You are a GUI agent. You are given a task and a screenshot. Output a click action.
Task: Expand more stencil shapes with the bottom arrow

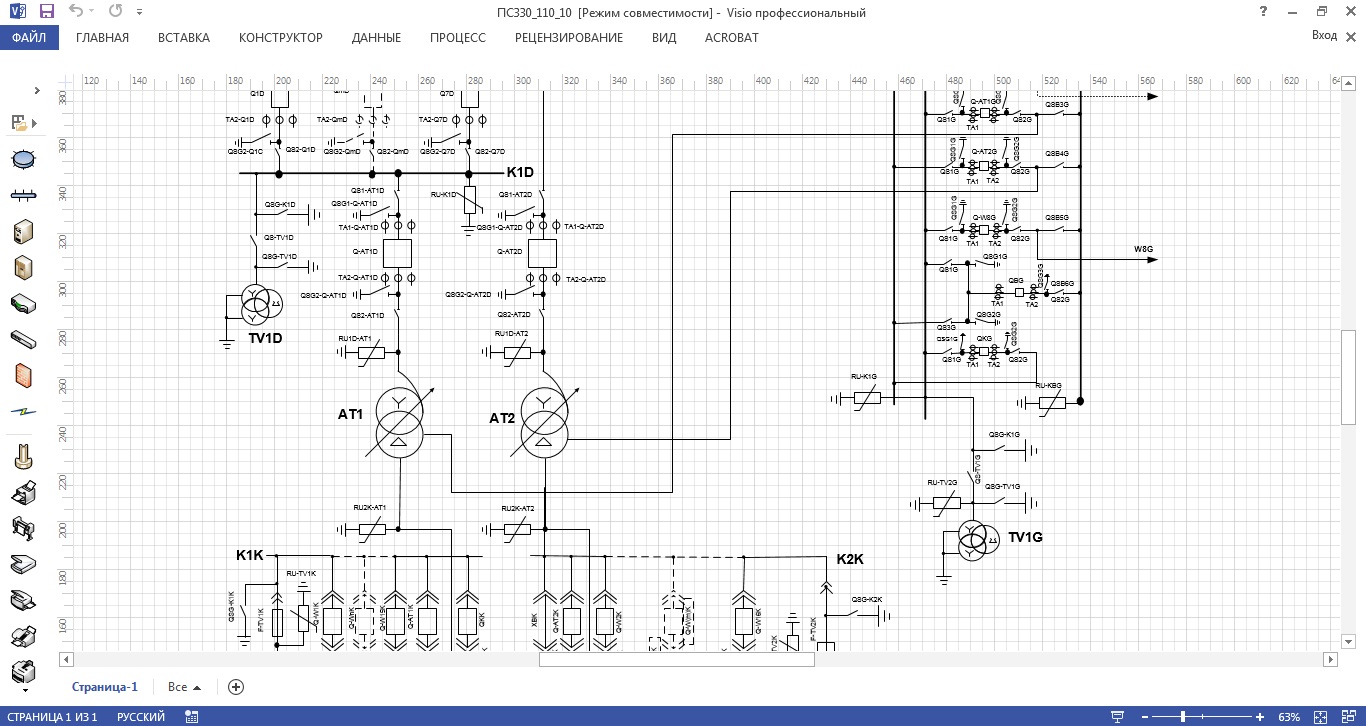tap(24, 690)
